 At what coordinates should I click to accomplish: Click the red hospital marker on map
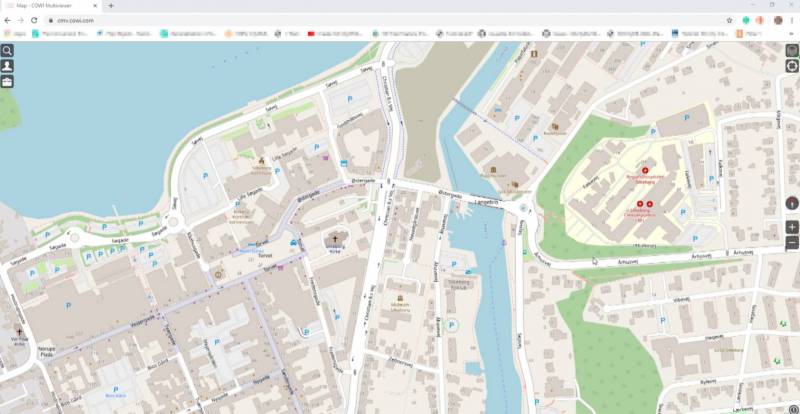click(x=631, y=171)
